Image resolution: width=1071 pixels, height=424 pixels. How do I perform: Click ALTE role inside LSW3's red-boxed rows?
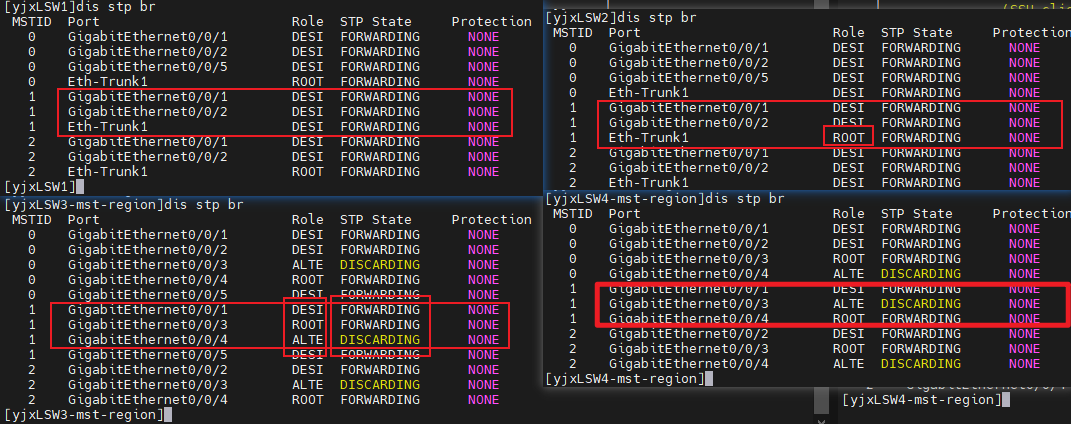307,340
